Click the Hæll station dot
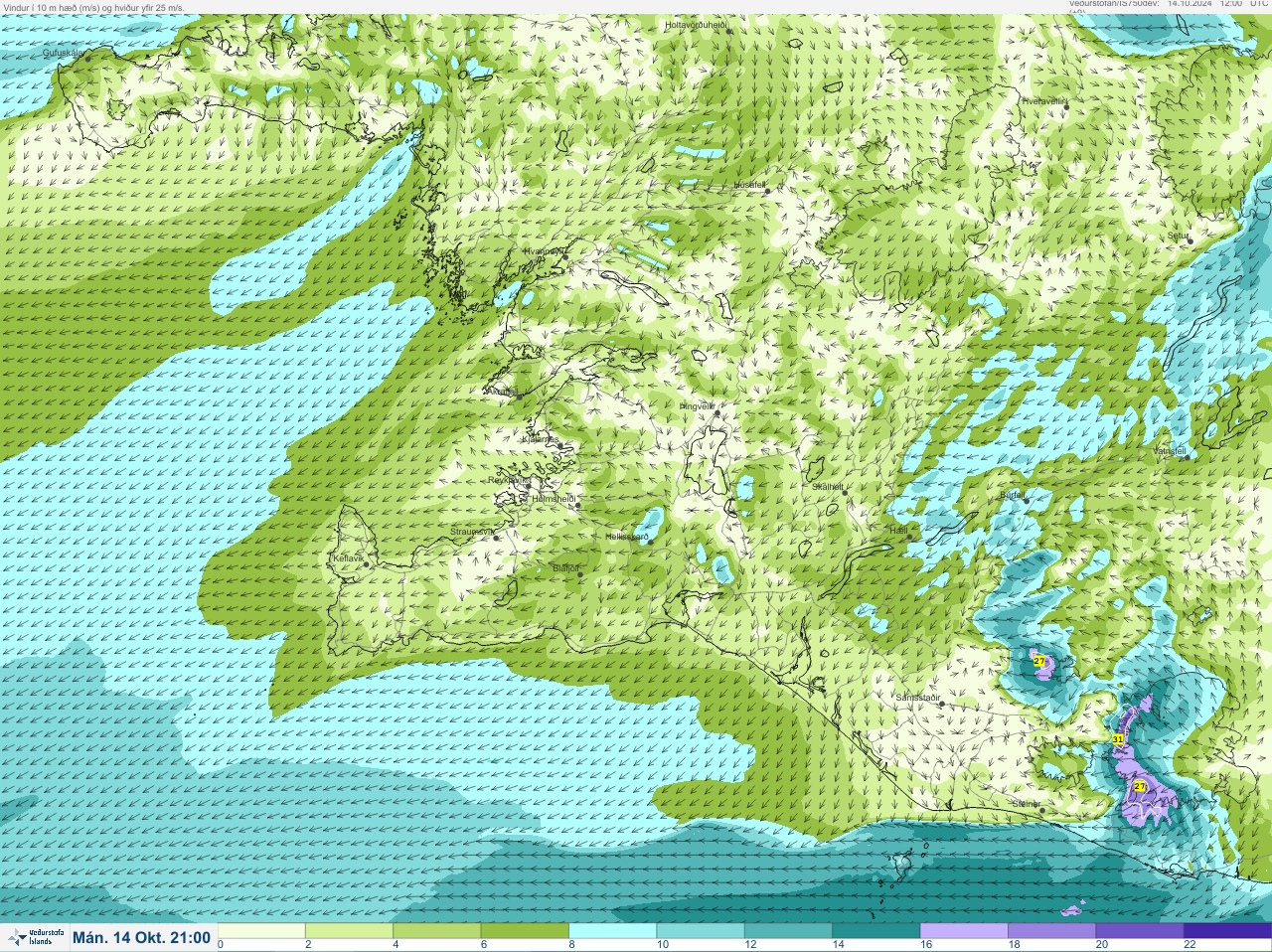Screen dimensions: 1272x952 (909, 538)
